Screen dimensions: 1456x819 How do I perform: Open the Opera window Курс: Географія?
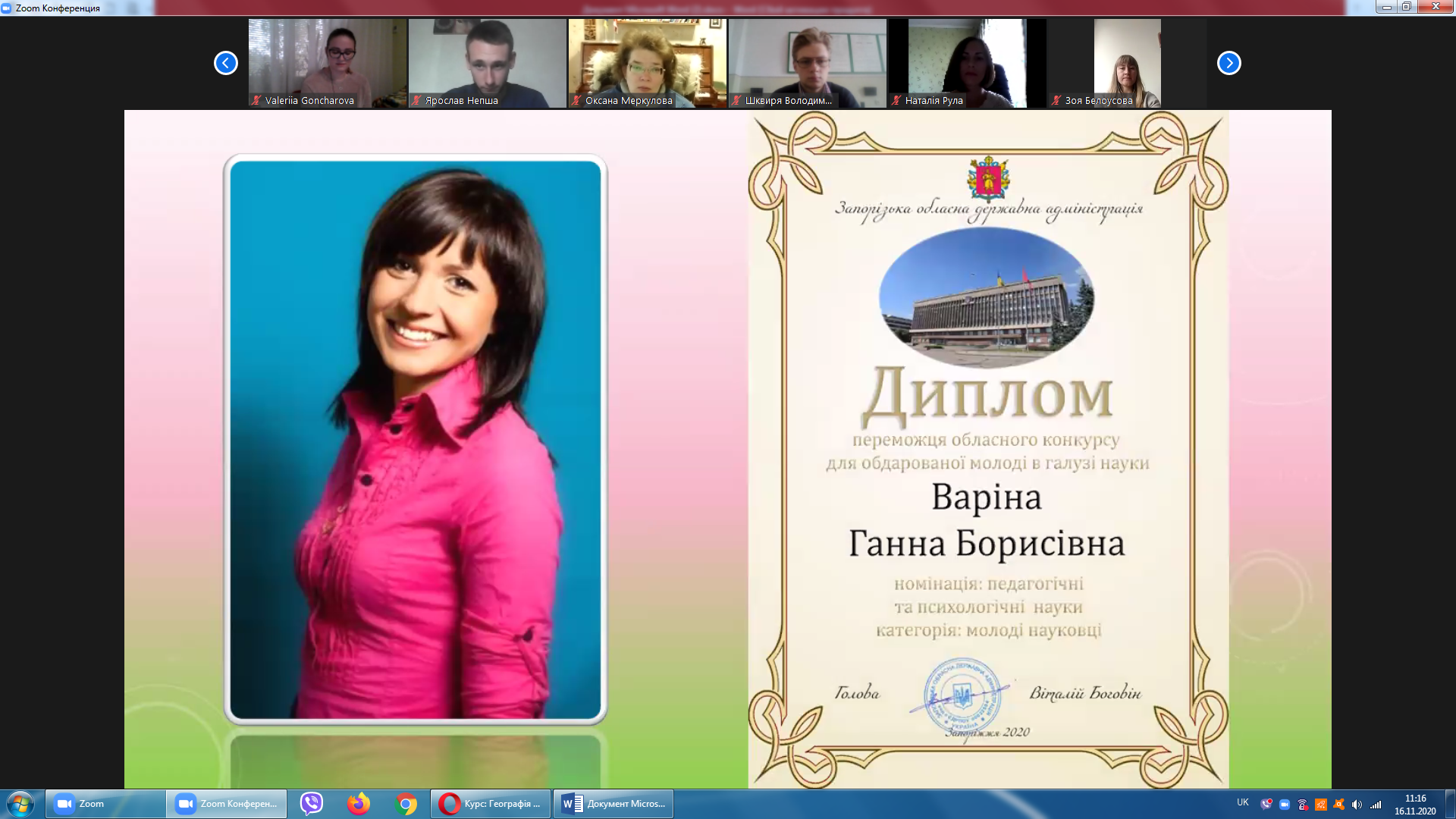(491, 804)
